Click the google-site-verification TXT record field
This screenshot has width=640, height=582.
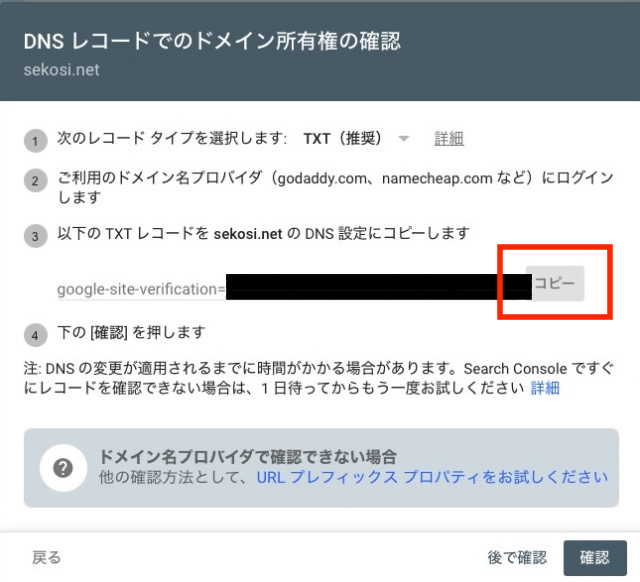290,289
